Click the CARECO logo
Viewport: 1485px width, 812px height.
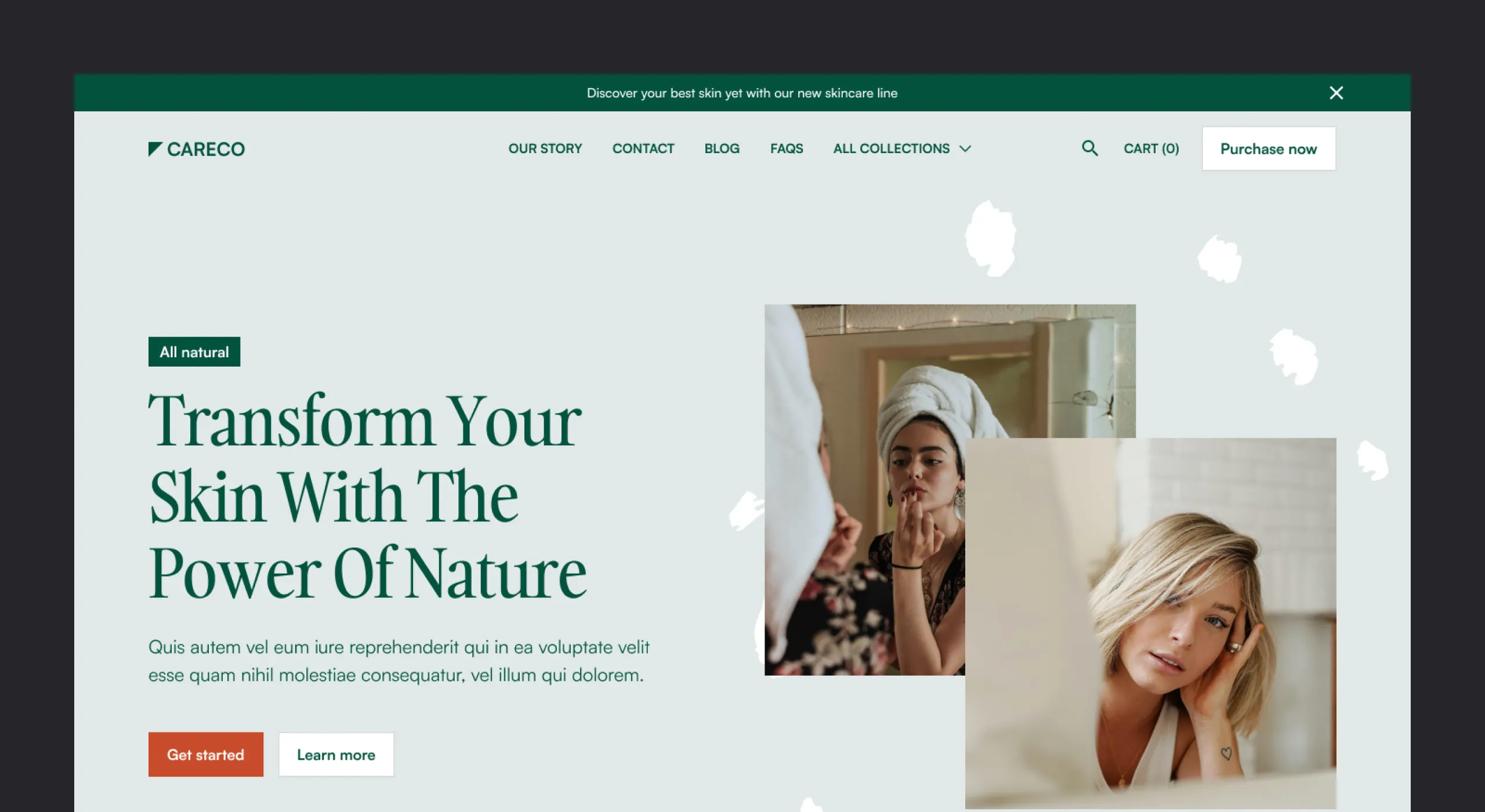[197, 149]
